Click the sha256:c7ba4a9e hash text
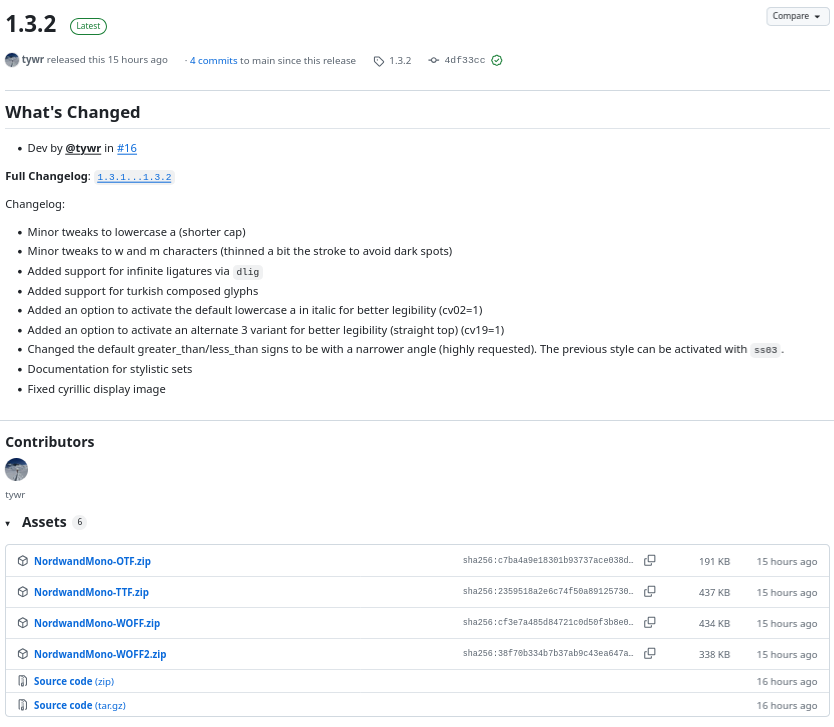 tap(548, 560)
